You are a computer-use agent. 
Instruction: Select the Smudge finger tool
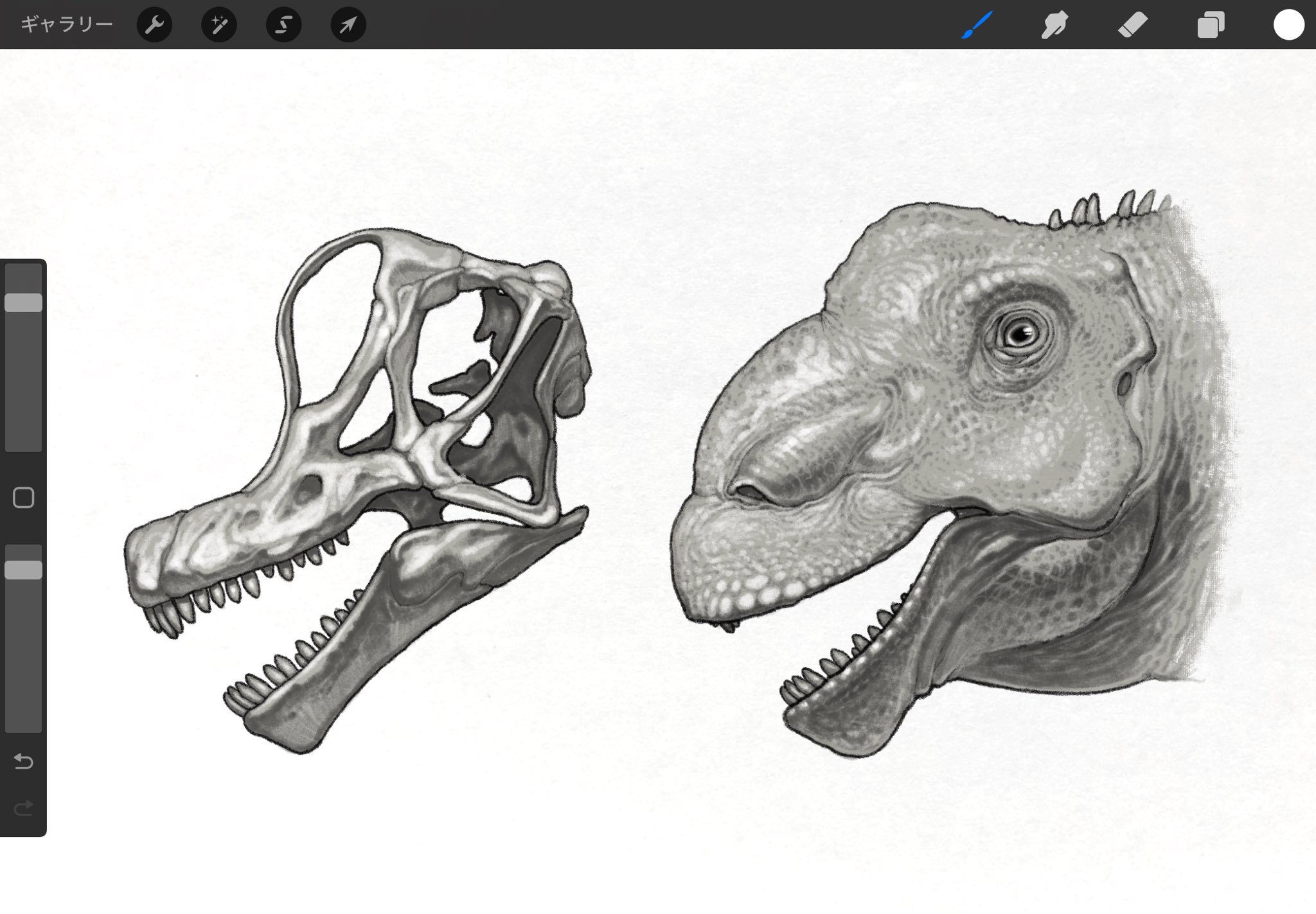click(1054, 25)
